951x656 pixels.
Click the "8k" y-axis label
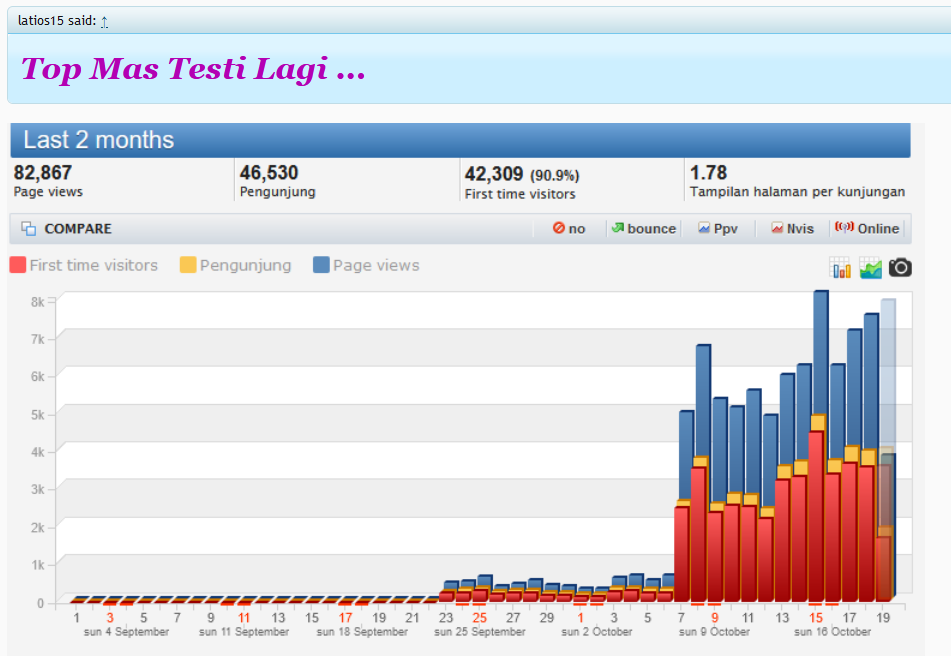pos(38,302)
